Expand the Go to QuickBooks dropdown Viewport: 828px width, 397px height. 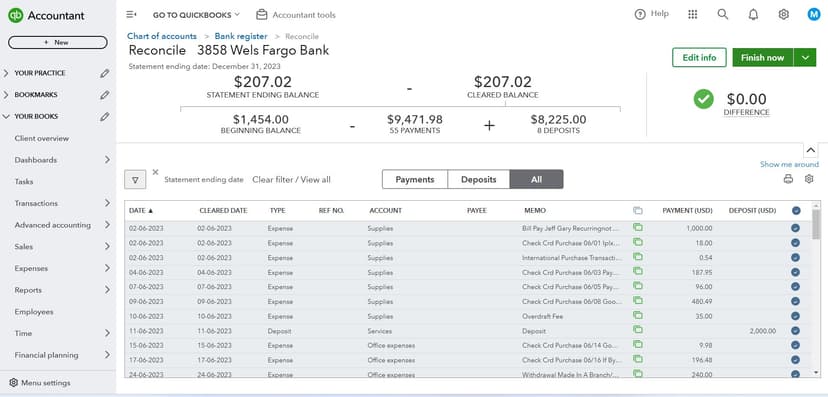click(x=196, y=15)
